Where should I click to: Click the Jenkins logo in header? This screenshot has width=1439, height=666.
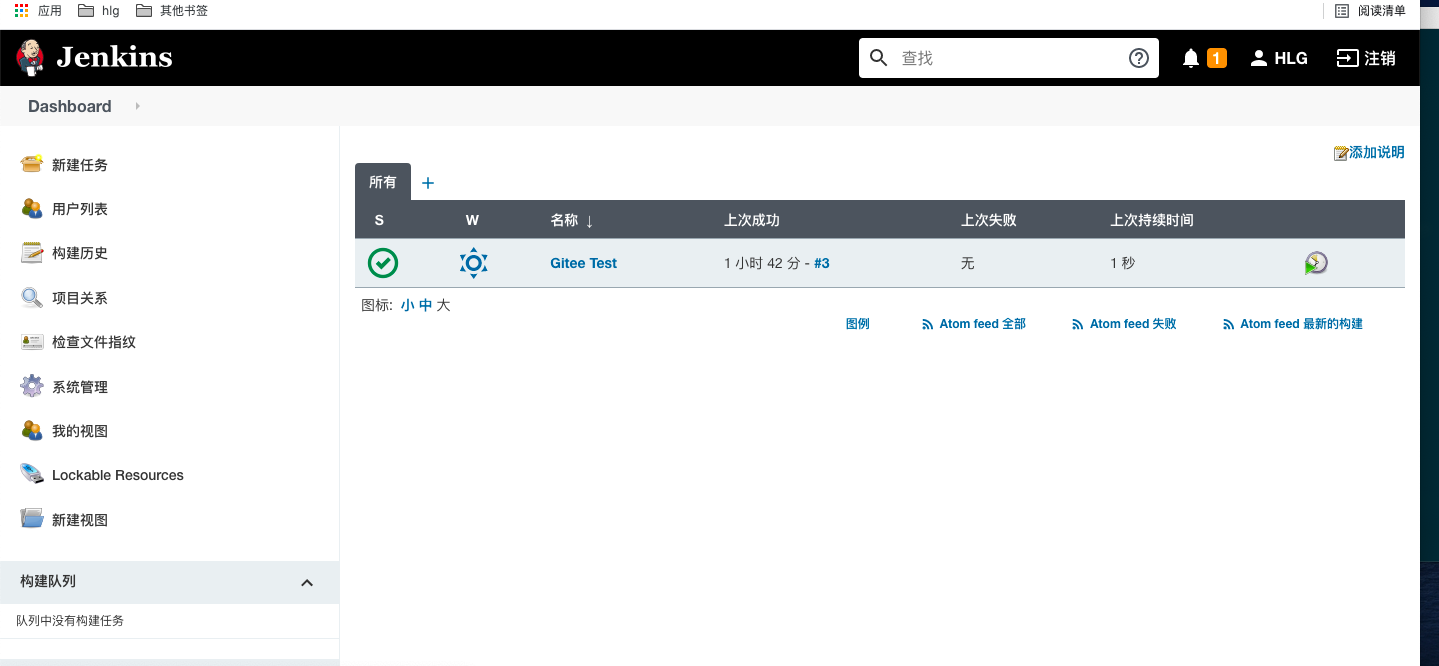[x=95, y=57]
